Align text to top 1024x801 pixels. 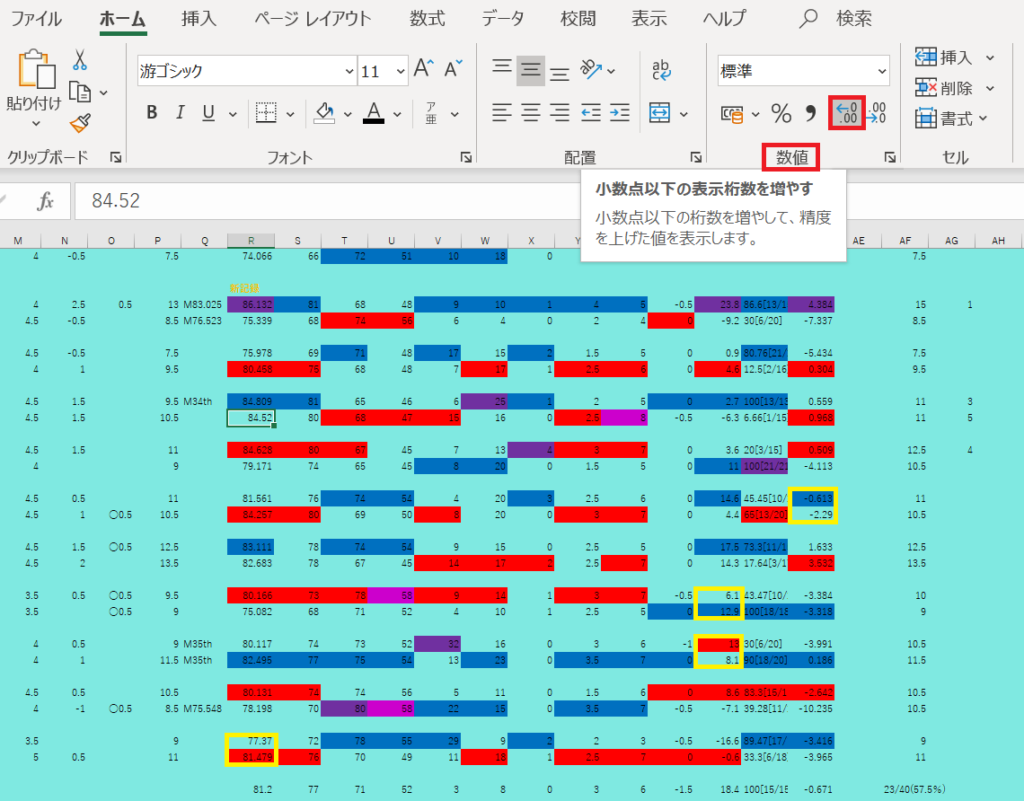click(x=502, y=67)
